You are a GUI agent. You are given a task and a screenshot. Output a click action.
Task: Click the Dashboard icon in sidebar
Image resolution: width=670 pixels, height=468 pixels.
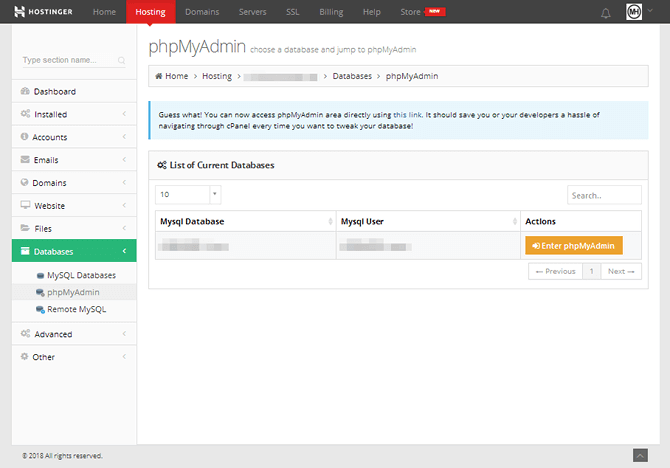25,91
